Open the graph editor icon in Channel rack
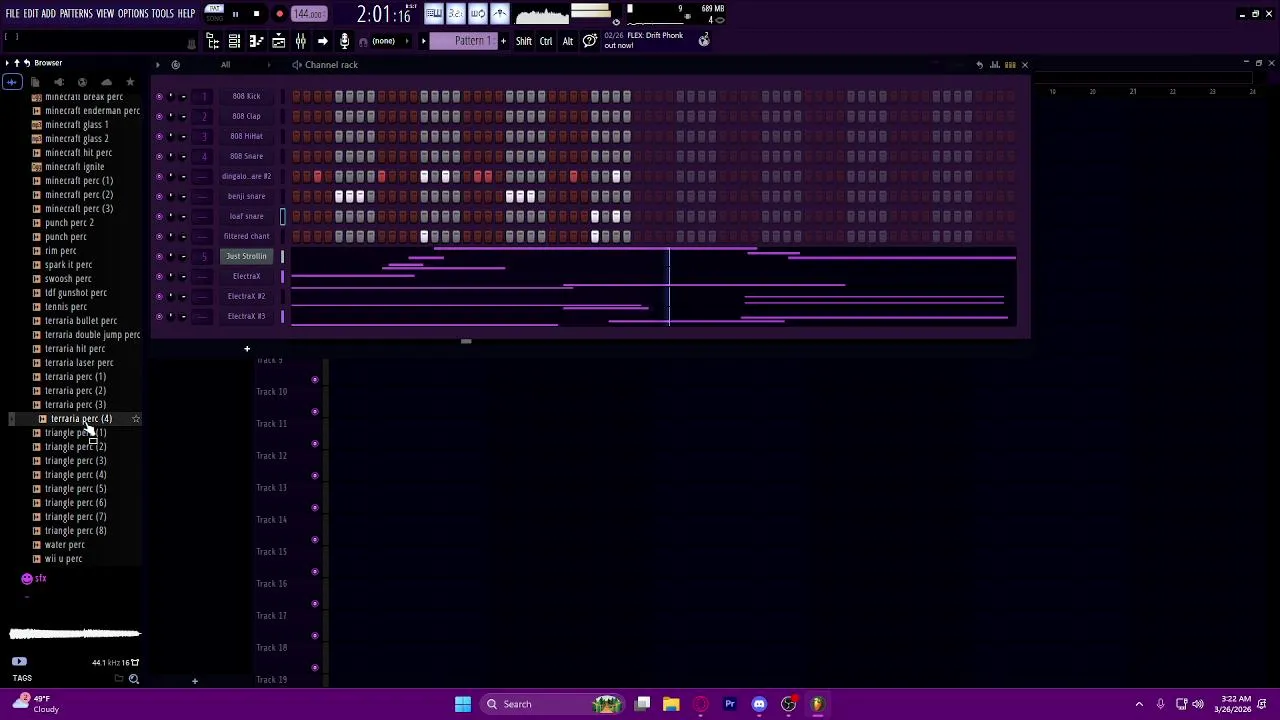 [x=995, y=65]
